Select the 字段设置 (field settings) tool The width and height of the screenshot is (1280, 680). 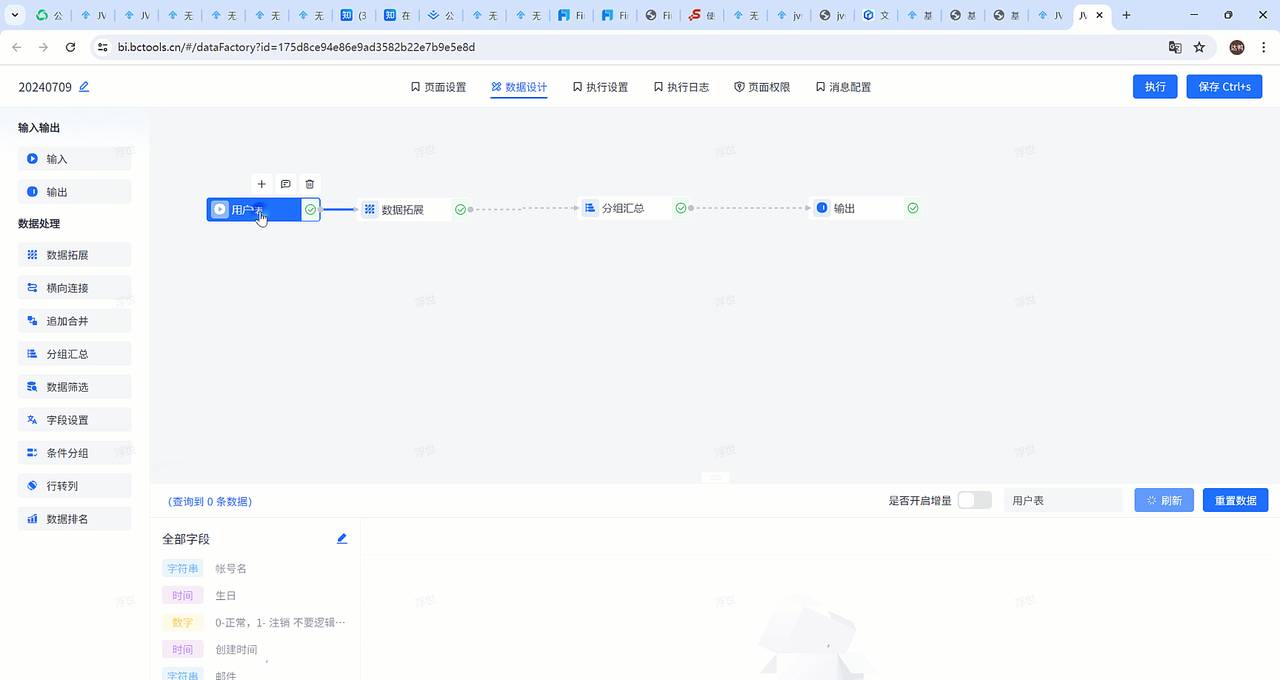73,419
